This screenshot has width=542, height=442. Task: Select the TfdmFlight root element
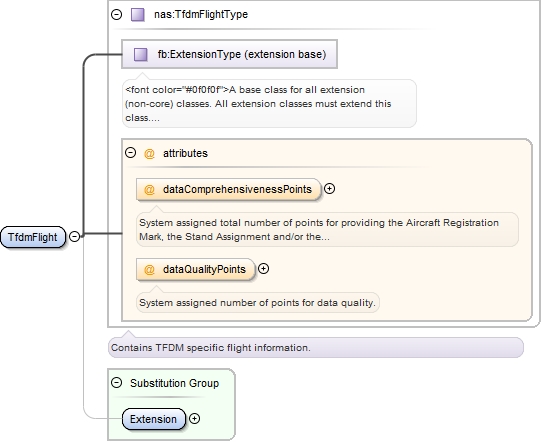[x=33, y=237]
